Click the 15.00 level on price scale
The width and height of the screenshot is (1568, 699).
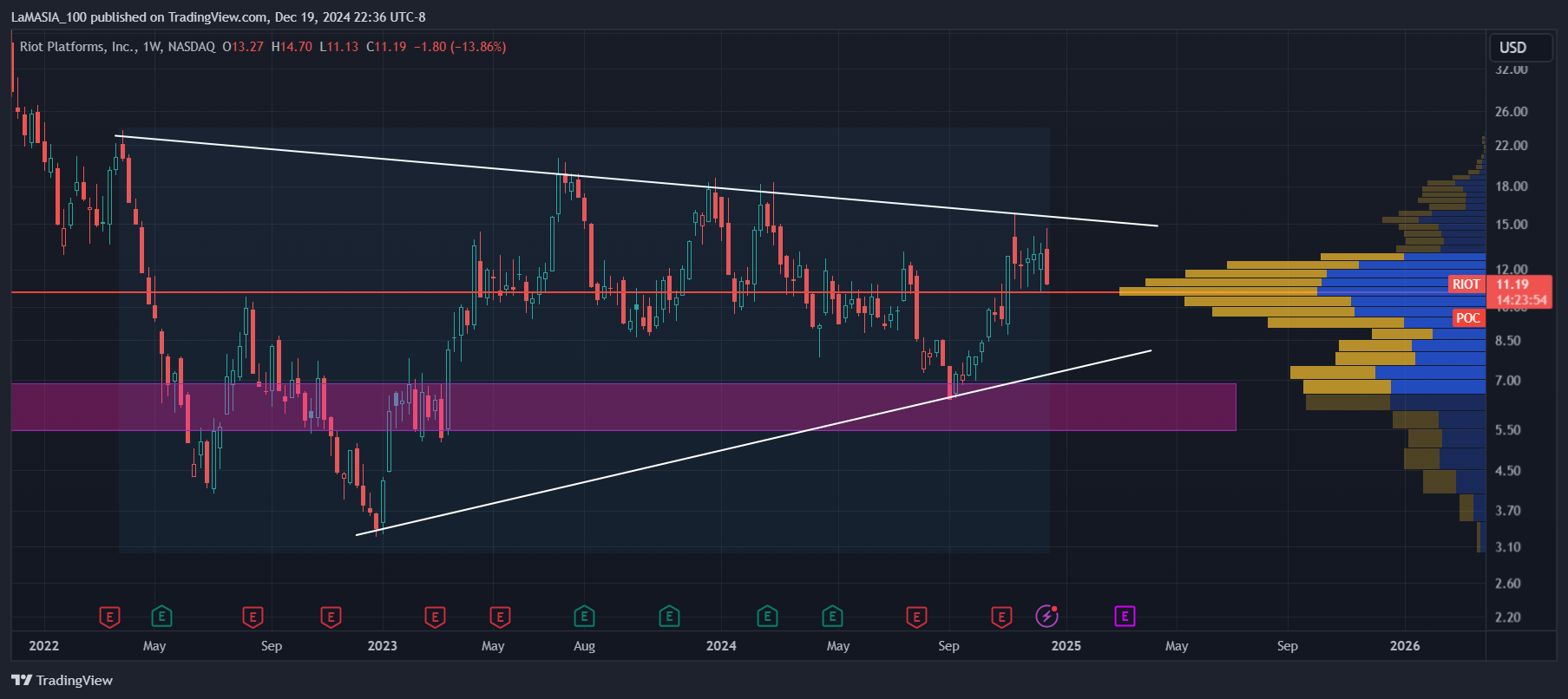tap(1511, 224)
